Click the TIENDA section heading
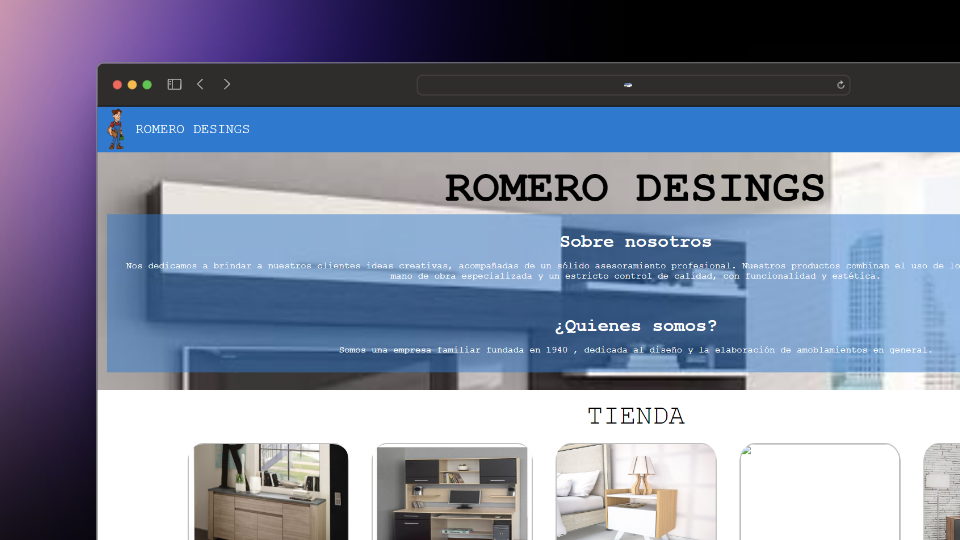The width and height of the screenshot is (960, 540). tap(635, 416)
